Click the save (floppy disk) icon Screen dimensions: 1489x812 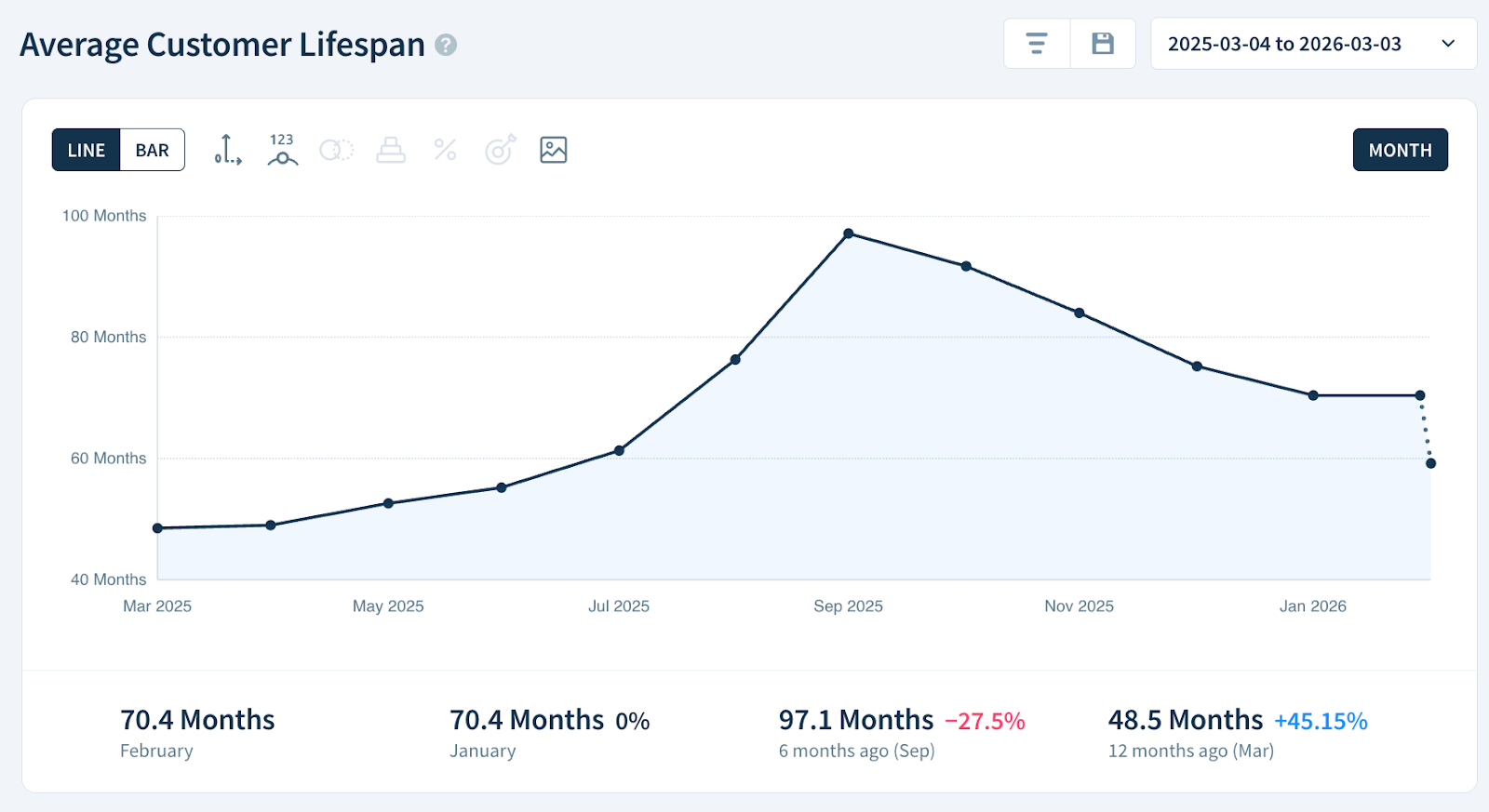(x=1103, y=43)
